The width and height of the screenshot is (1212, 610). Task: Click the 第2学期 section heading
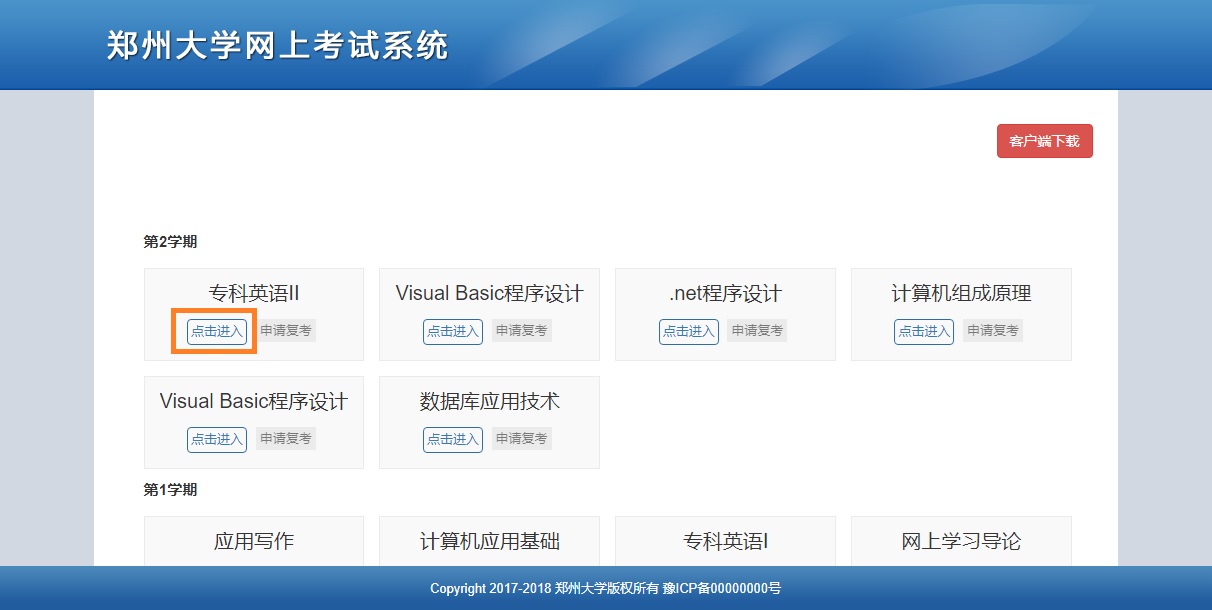click(170, 242)
